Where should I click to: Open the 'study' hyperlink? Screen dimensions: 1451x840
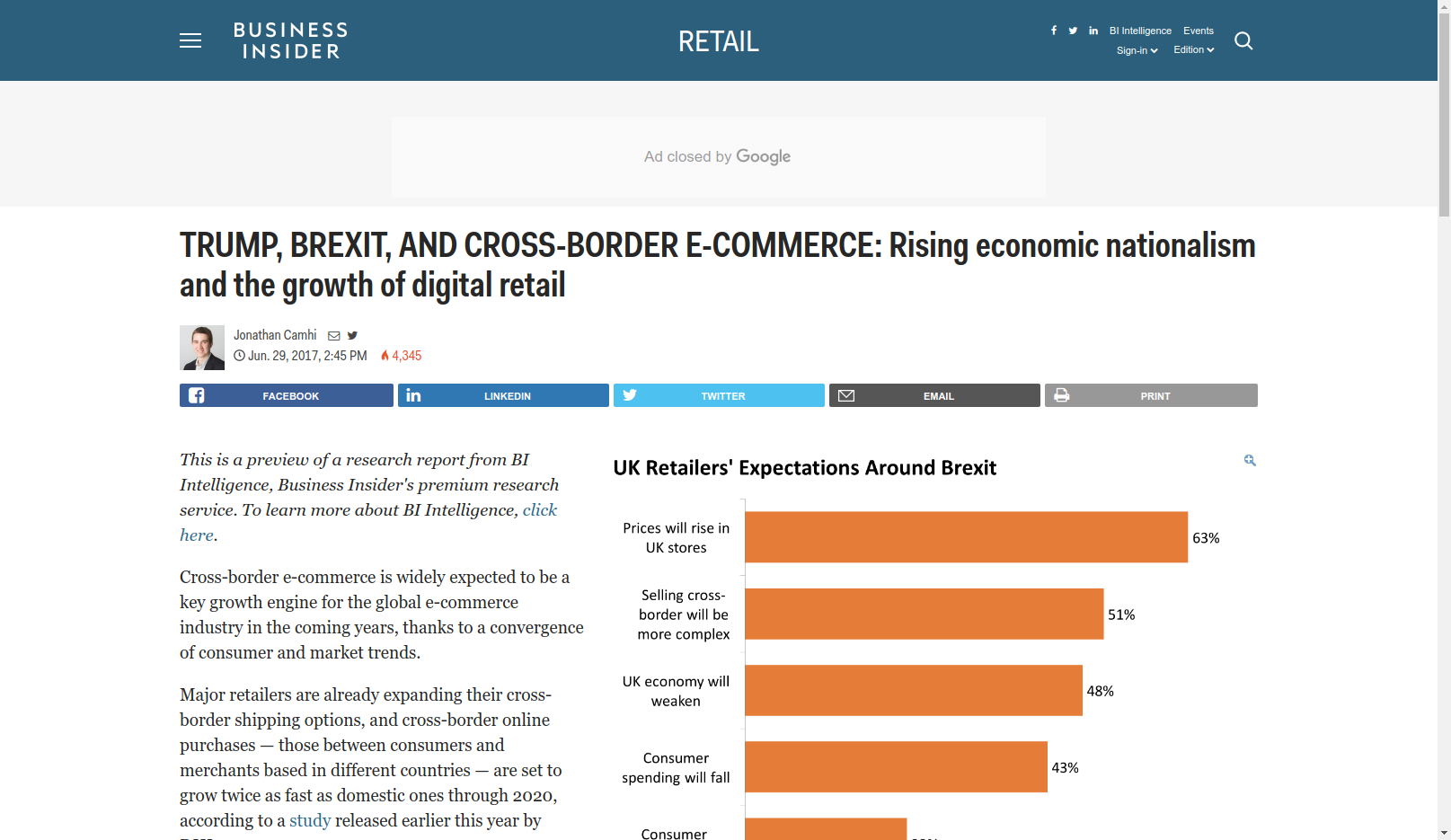tap(310, 820)
